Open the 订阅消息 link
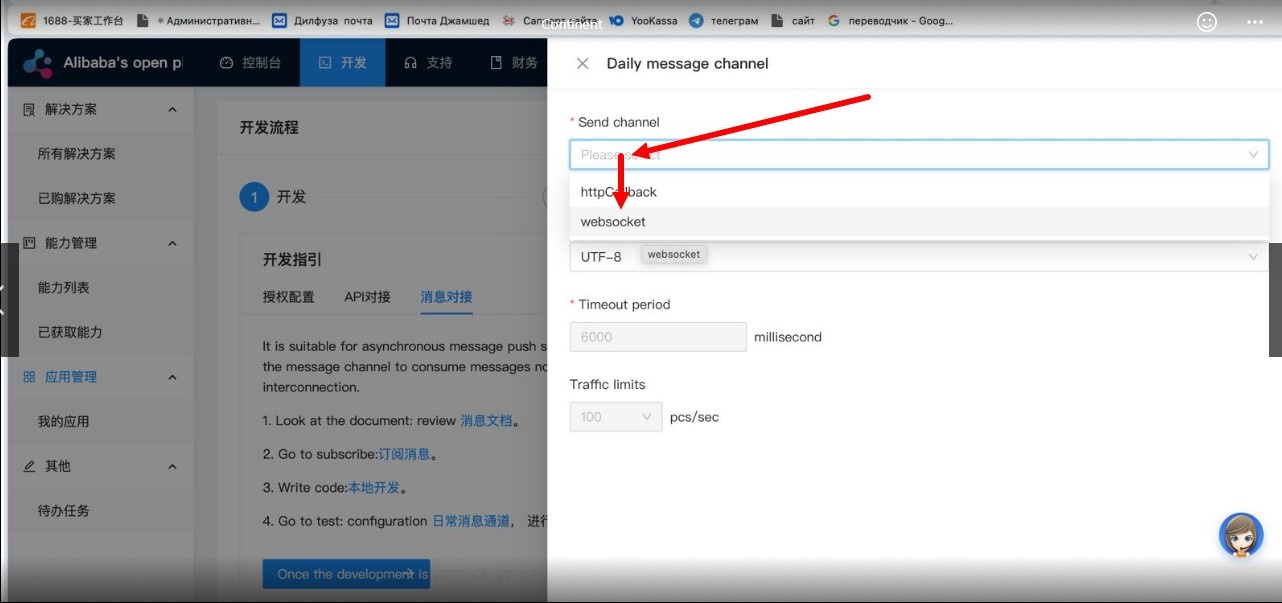The height and width of the screenshot is (603, 1282). coord(404,454)
